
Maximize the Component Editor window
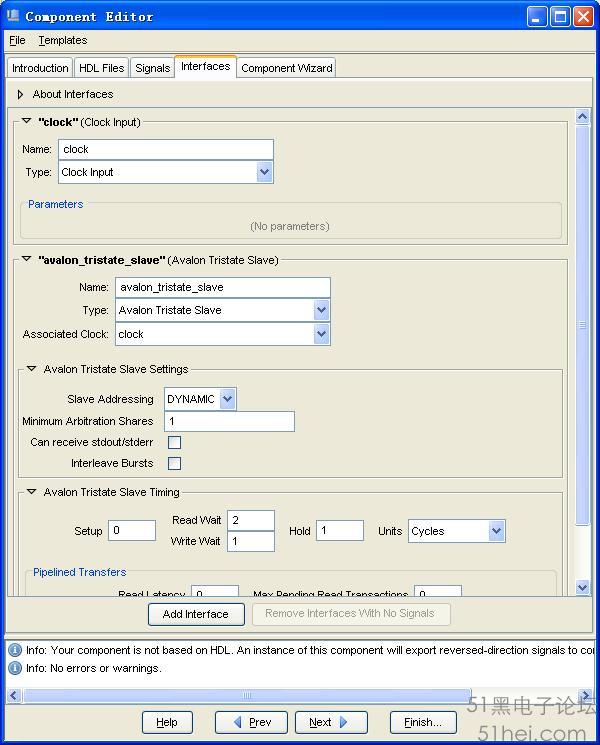click(x=560, y=17)
